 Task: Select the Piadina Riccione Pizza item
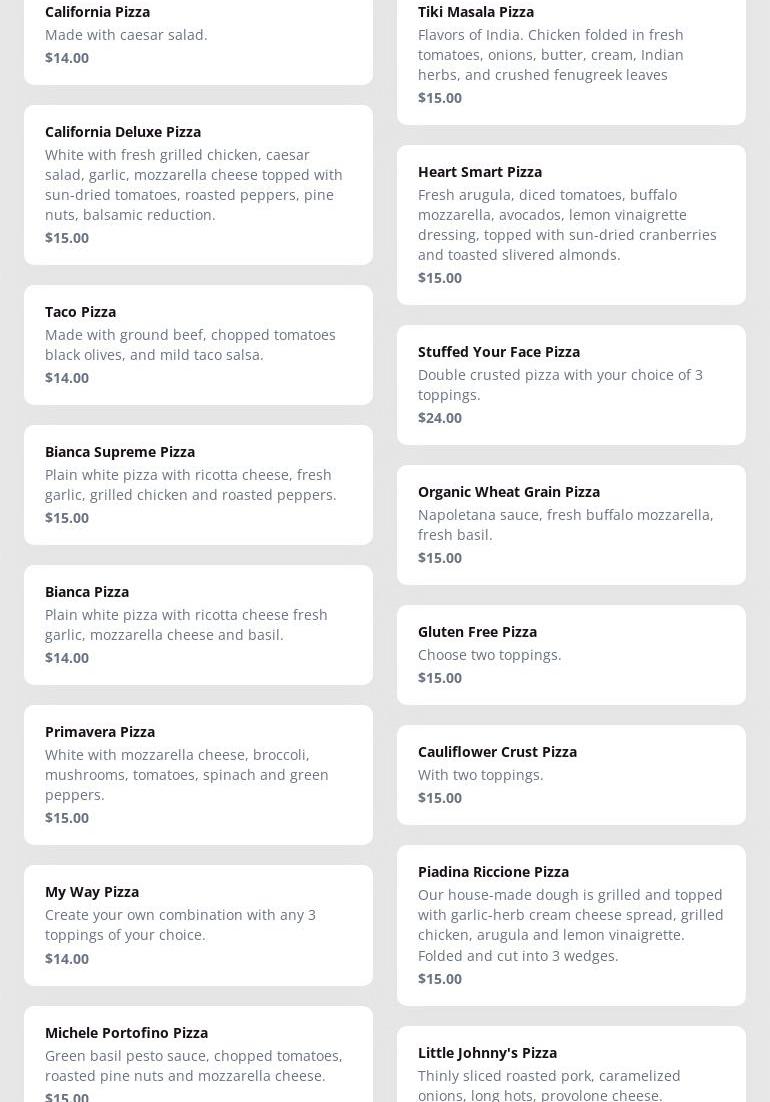(x=571, y=925)
